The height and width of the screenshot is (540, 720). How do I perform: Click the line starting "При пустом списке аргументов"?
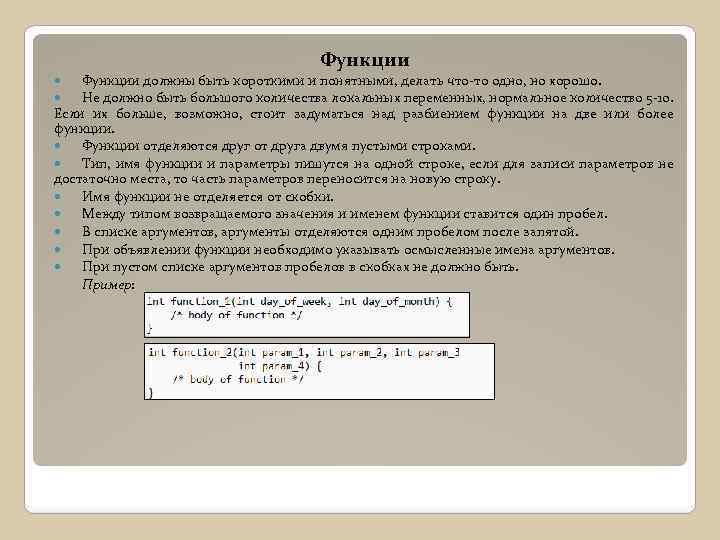tap(300, 267)
